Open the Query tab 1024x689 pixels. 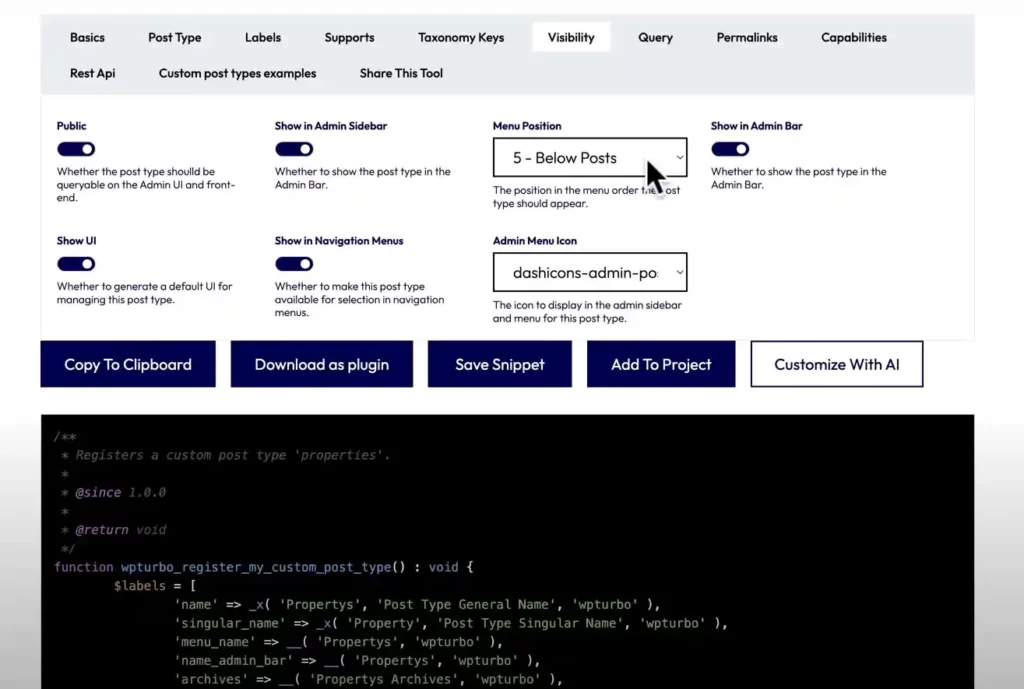click(655, 37)
